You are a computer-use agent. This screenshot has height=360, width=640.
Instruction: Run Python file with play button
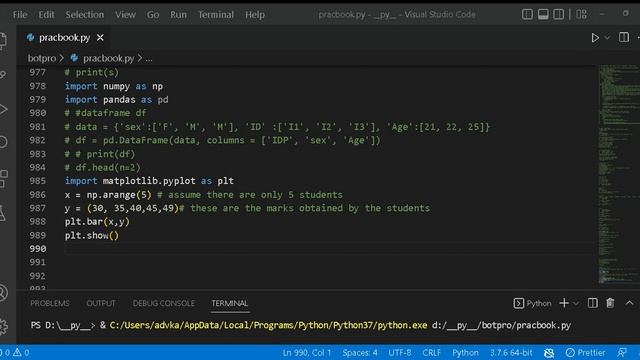click(x=595, y=38)
